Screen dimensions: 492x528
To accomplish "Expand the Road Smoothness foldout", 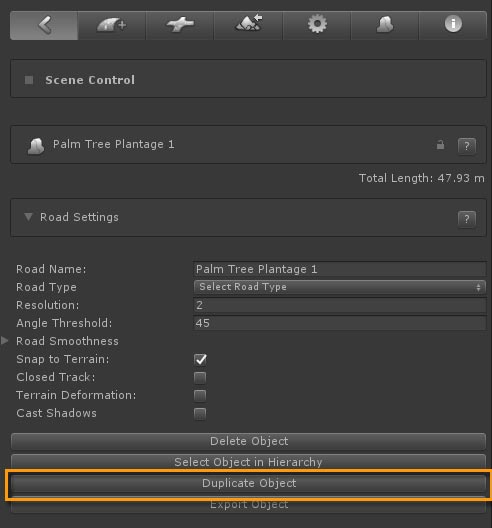I will (5, 341).
